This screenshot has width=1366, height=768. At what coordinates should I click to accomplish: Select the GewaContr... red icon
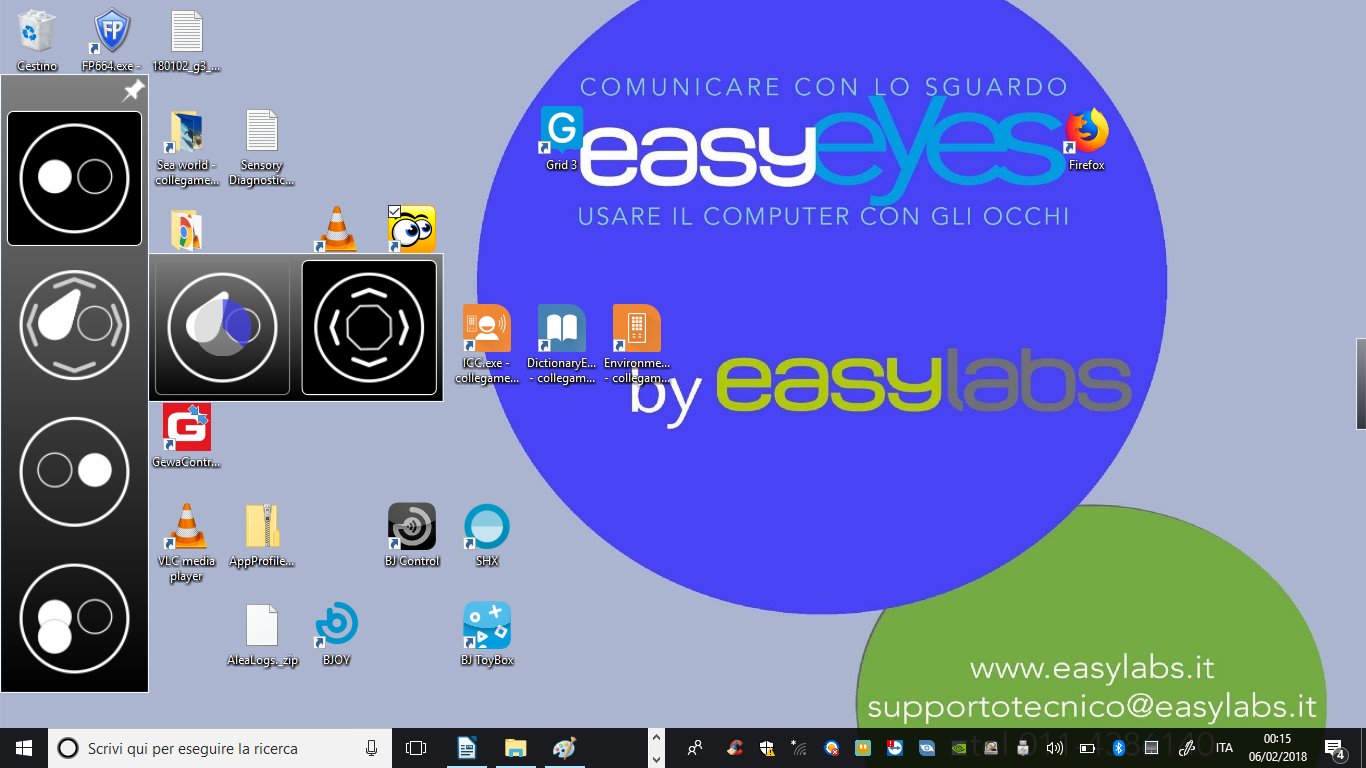click(186, 436)
